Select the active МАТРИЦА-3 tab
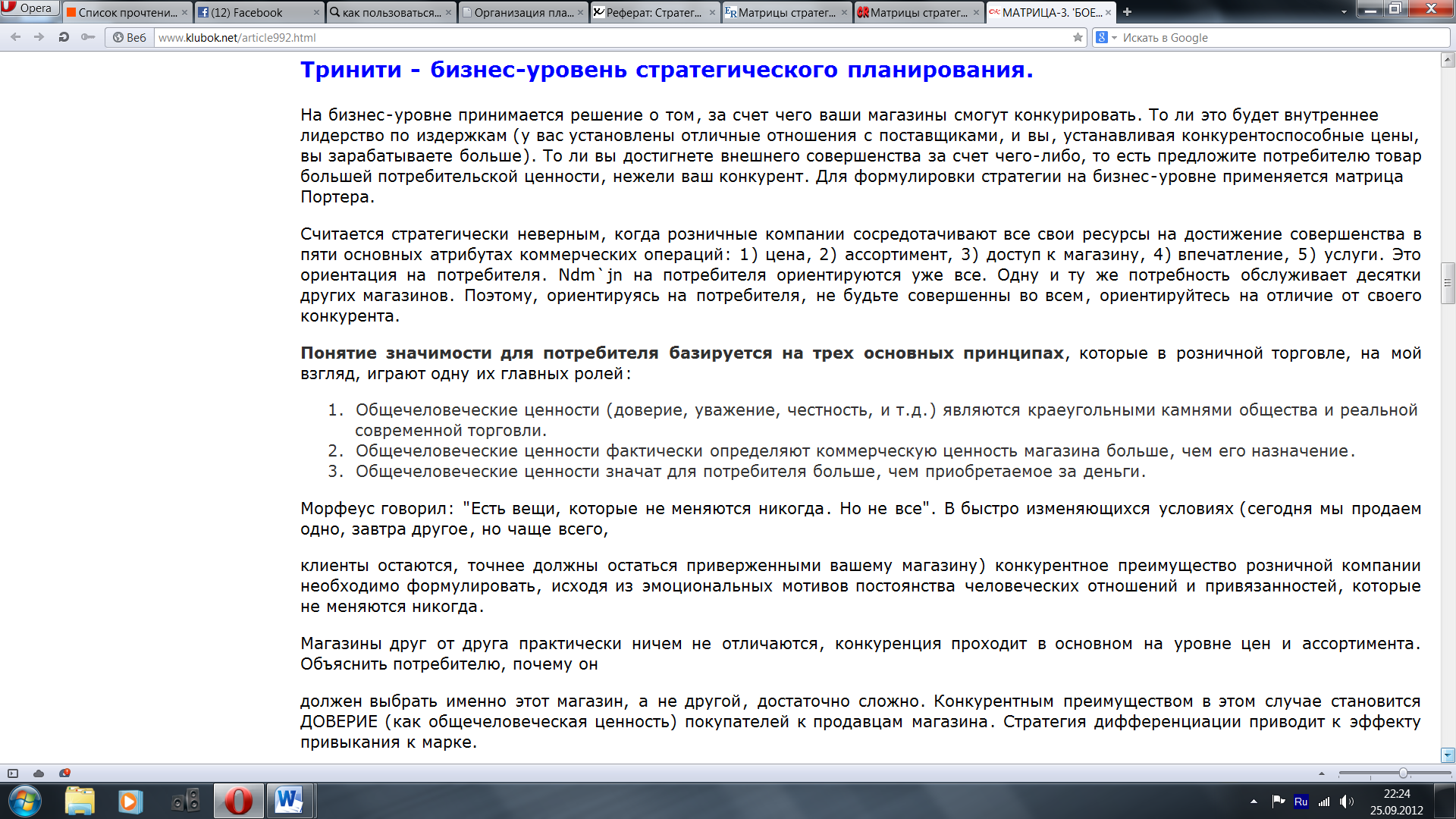1456x819 pixels. point(1051,12)
